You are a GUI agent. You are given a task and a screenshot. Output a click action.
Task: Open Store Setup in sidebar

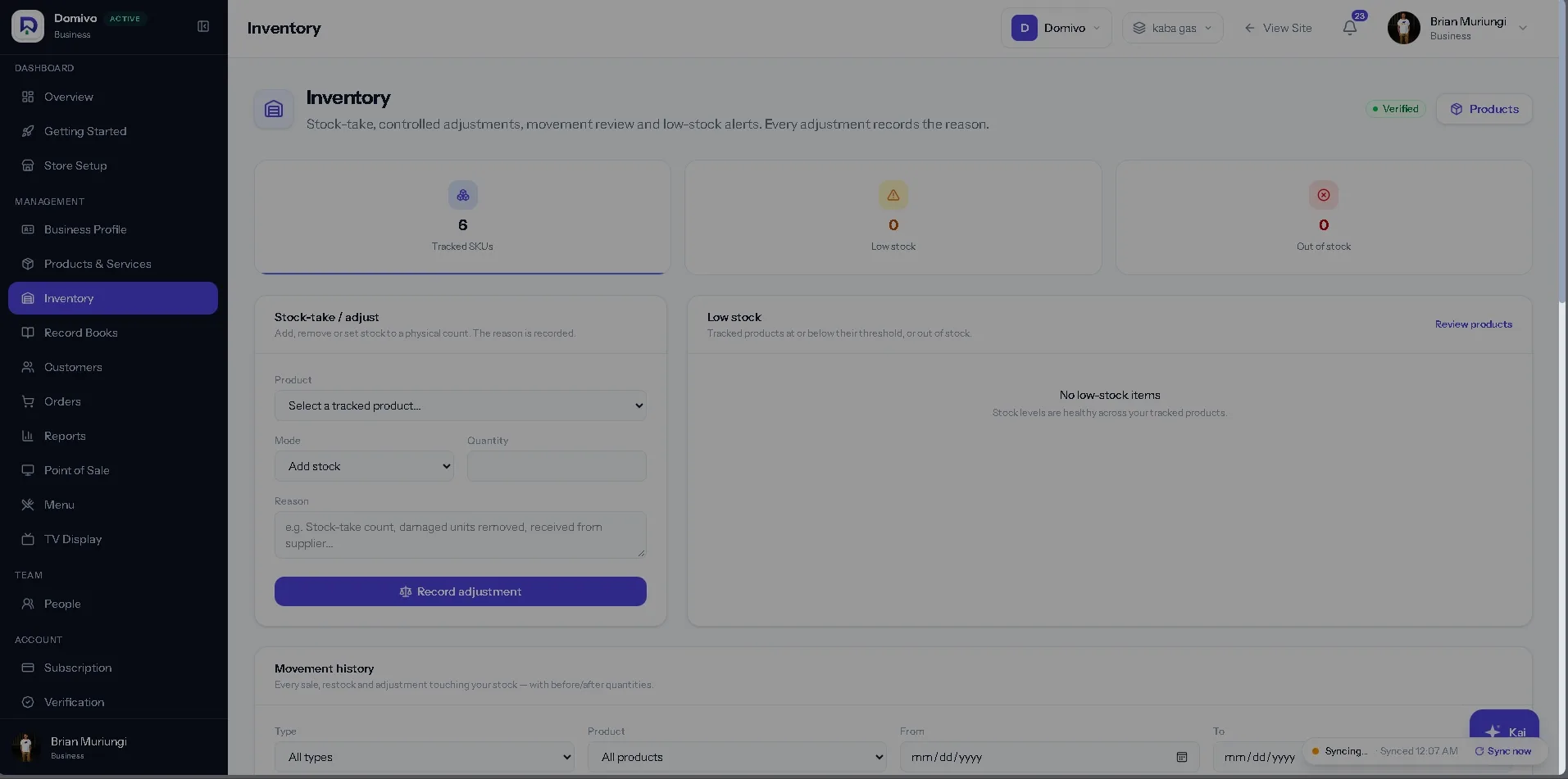[113, 165]
